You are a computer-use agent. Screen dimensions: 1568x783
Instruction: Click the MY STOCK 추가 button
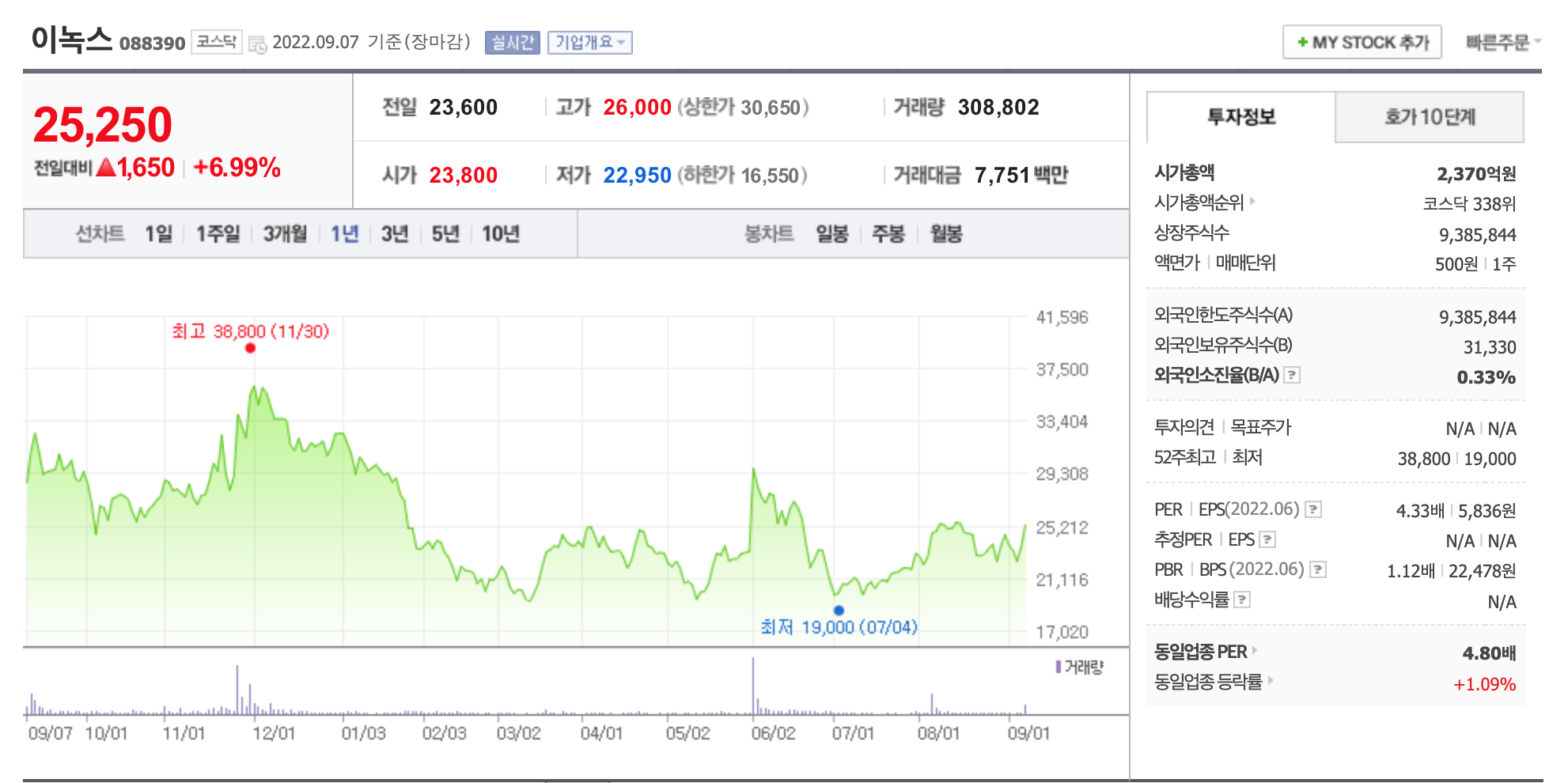1362,42
